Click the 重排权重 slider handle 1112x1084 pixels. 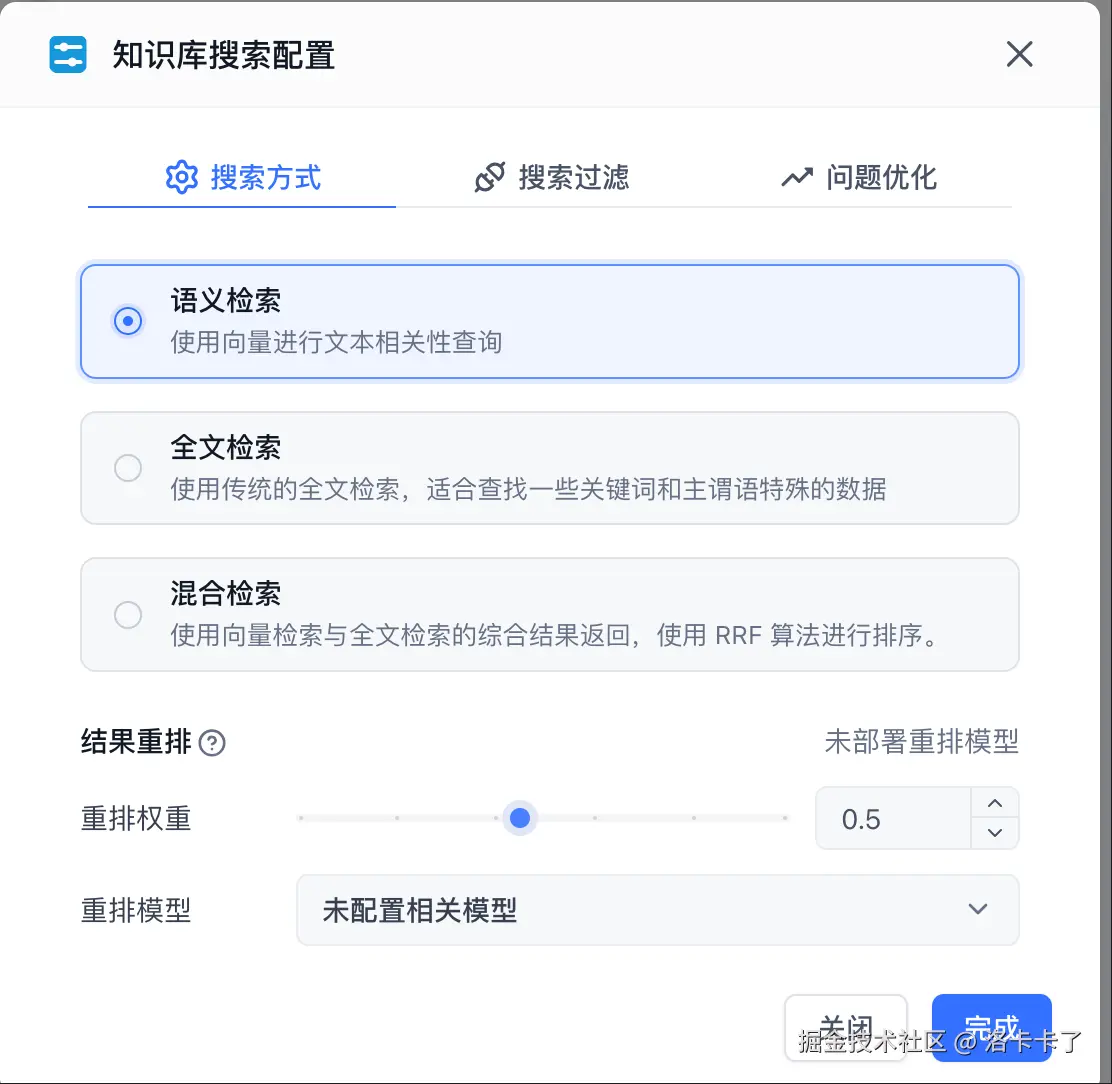520,818
